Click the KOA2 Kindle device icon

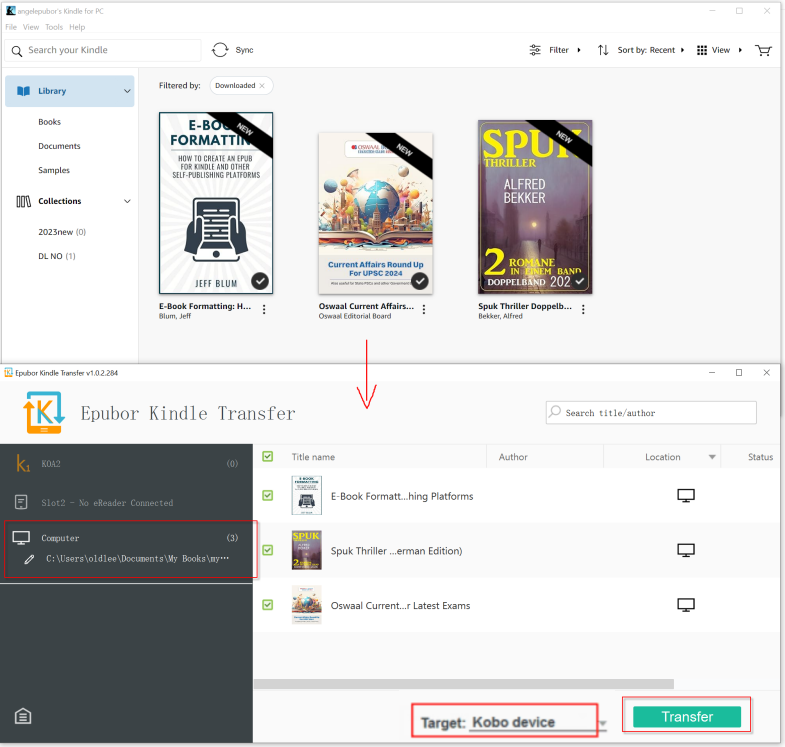click(23, 464)
